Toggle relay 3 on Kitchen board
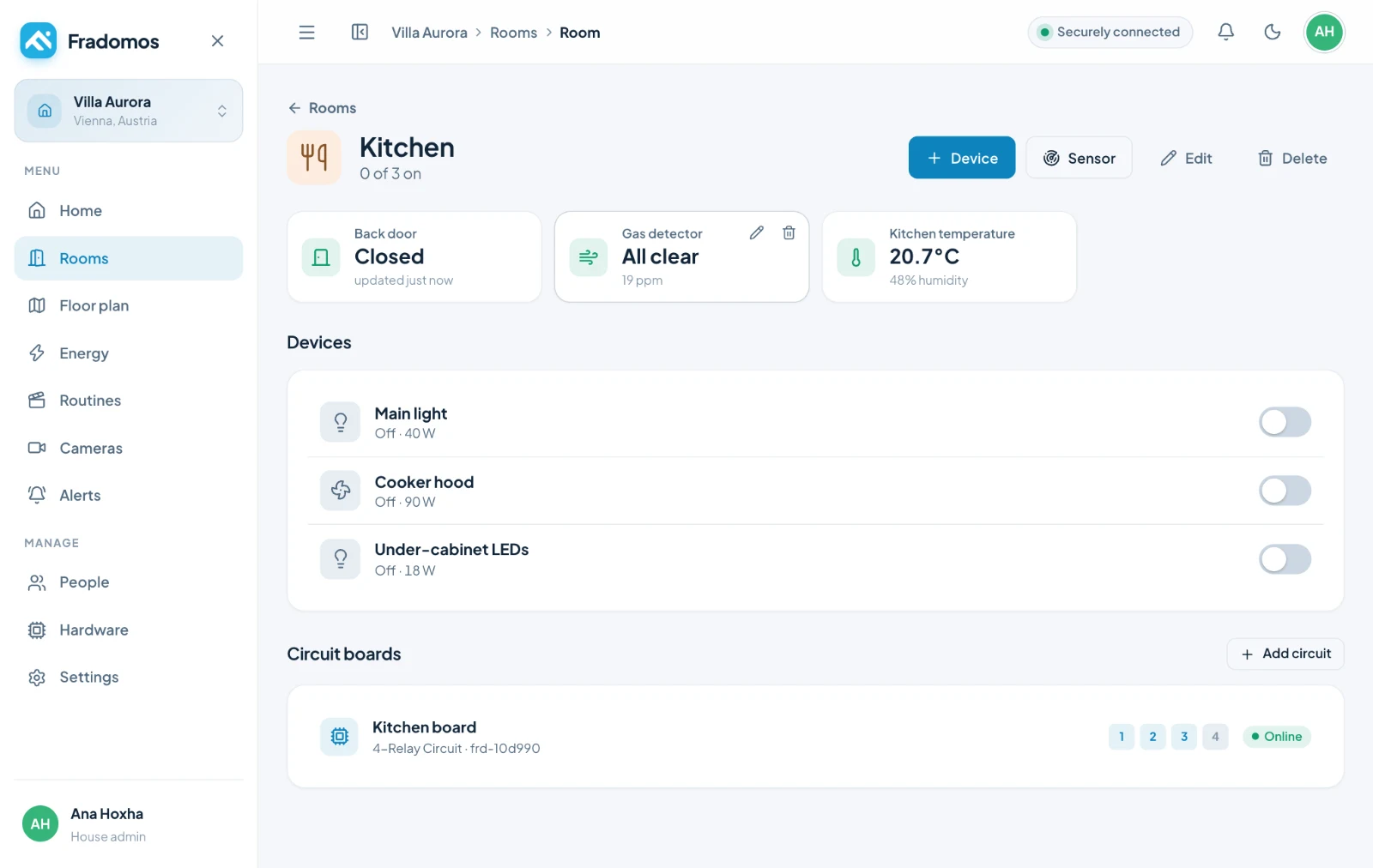The image size is (1373, 868). [x=1184, y=737]
